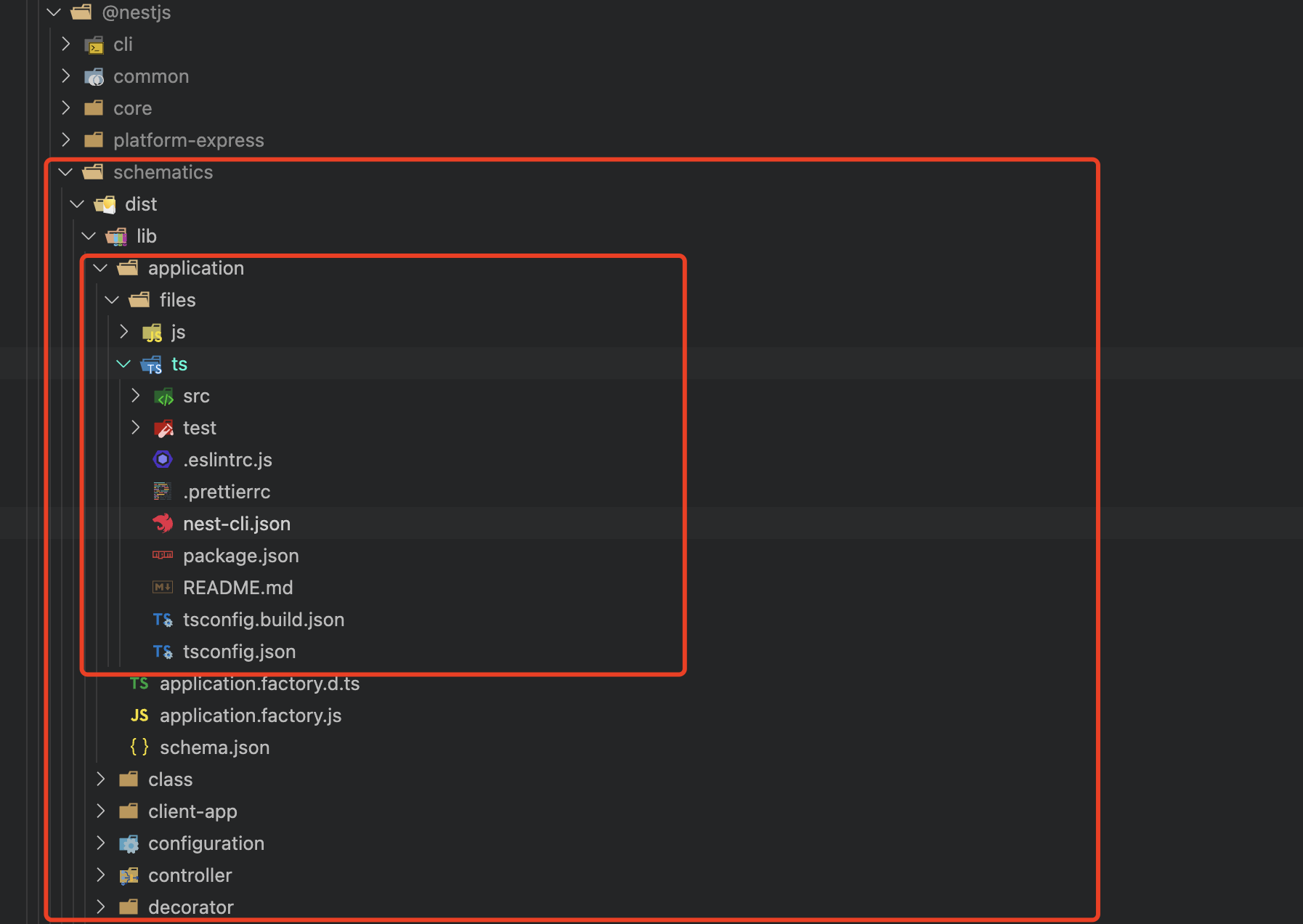Click the Prettier icon beside .prettierrc
This screenshot has width=1303, height=924.
point(163,492)
